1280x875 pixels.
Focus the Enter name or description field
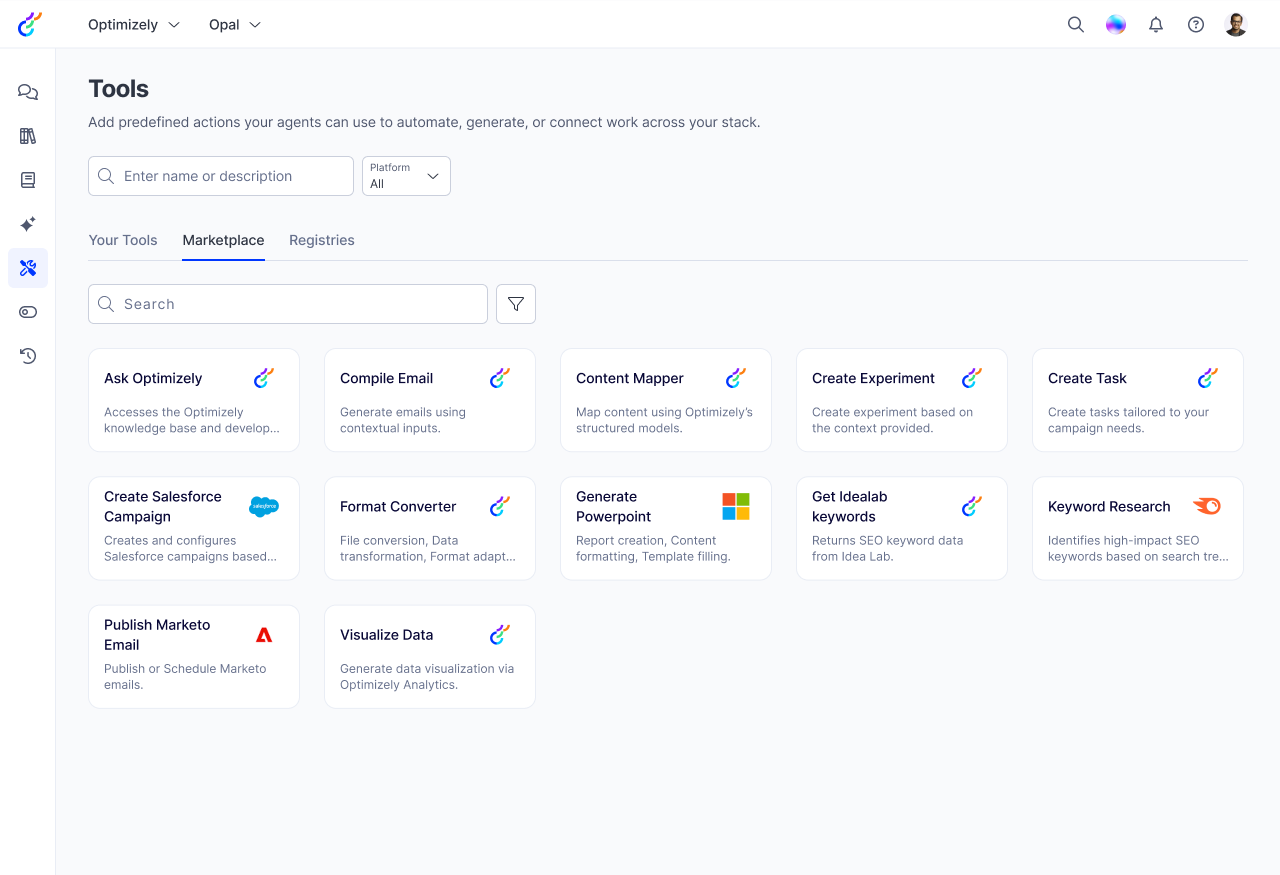click(221, 176)
